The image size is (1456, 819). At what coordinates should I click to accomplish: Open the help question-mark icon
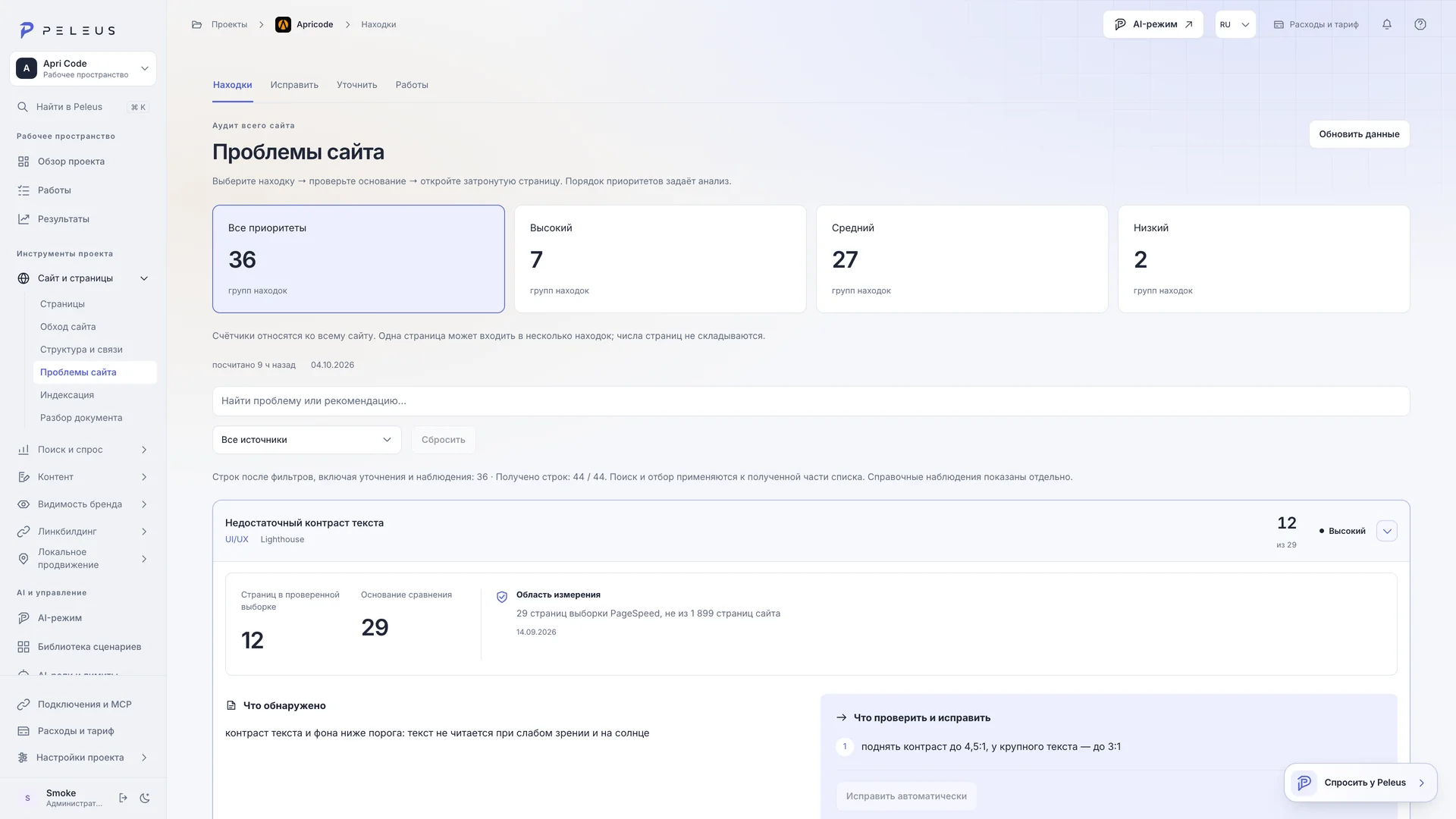pyautogui.click(x=1420, y=24)
